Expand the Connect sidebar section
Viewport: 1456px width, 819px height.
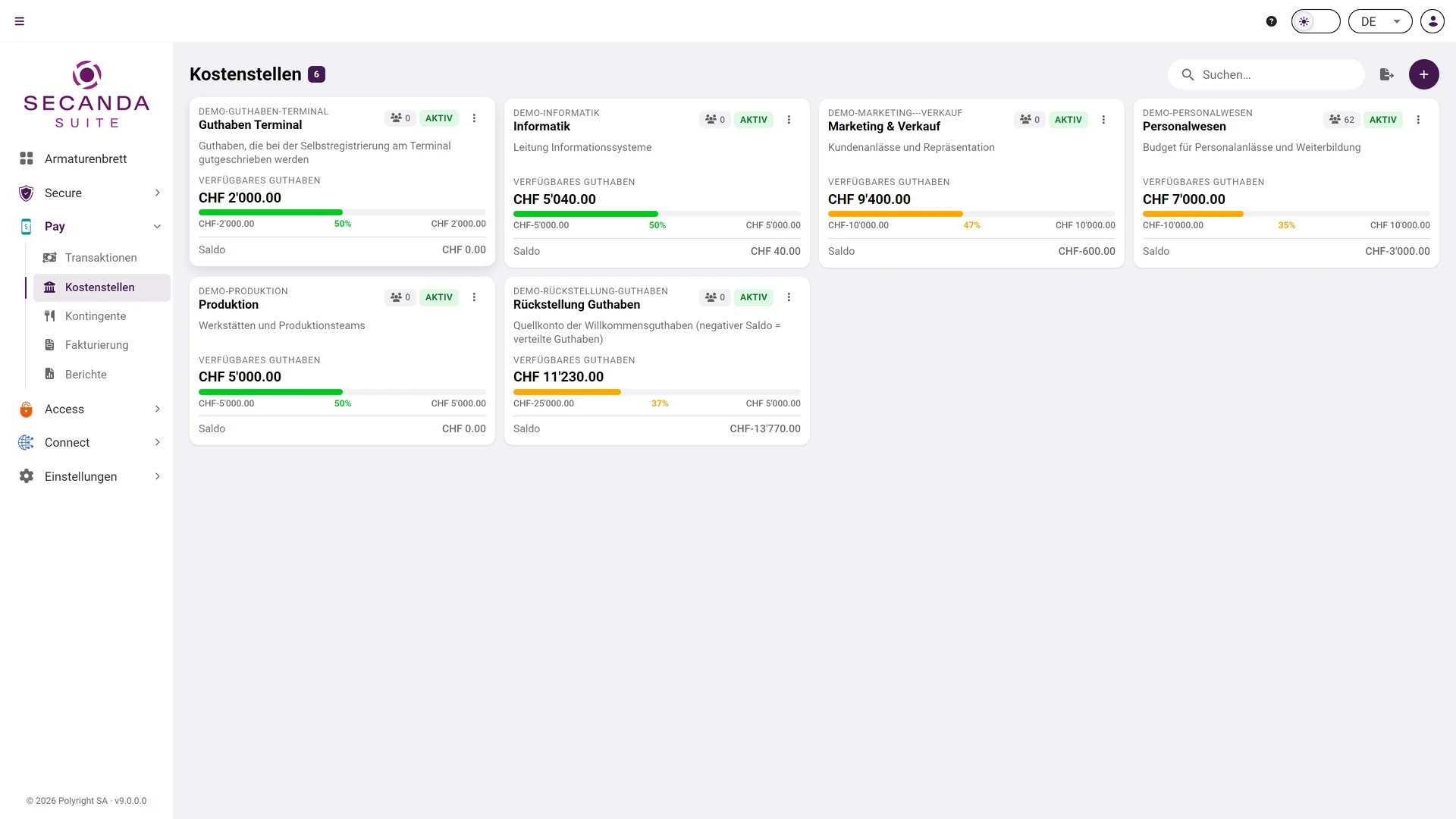pos(86,443)
